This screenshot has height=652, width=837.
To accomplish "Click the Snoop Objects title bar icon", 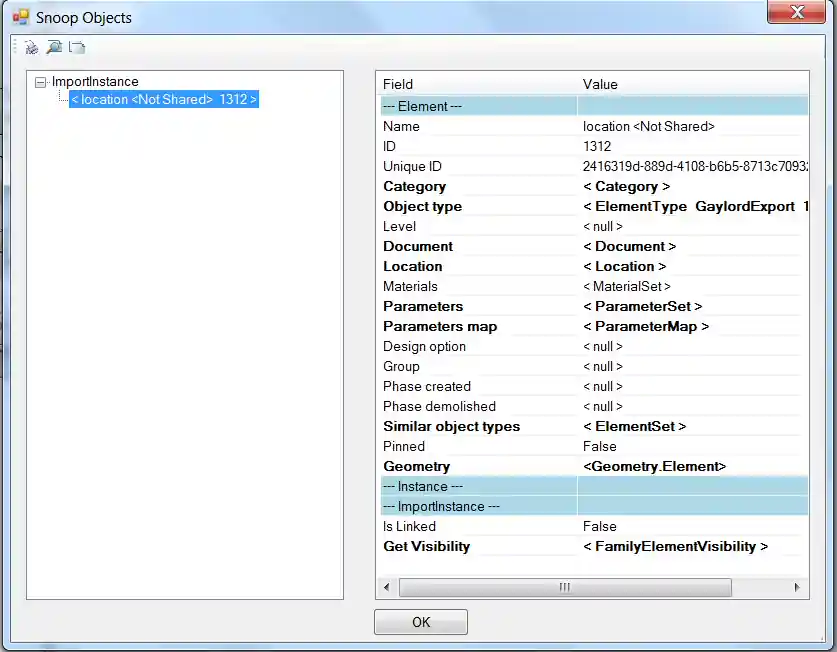I will tap(18, 15).
